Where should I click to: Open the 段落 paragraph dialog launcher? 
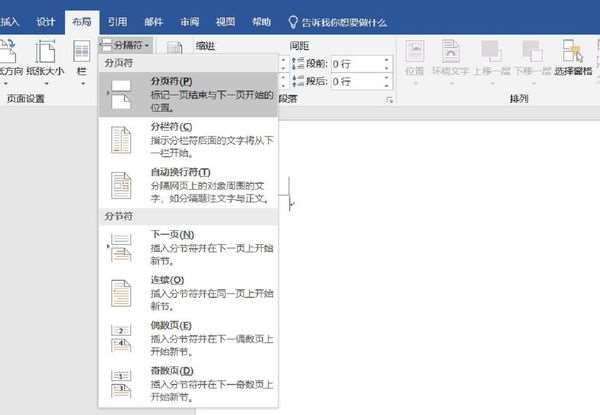pyautogui.click(x=390, y=100)
